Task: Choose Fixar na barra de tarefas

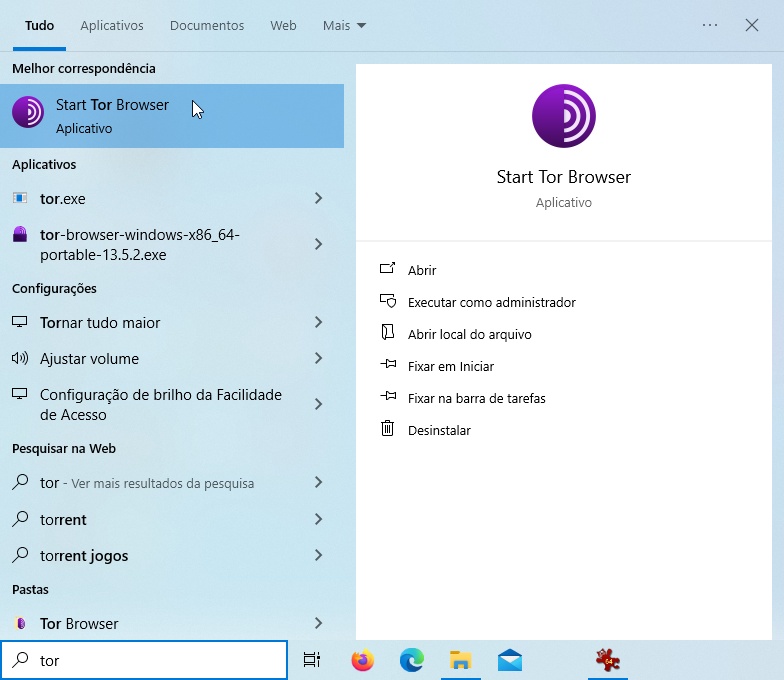Action: [476, 398]
